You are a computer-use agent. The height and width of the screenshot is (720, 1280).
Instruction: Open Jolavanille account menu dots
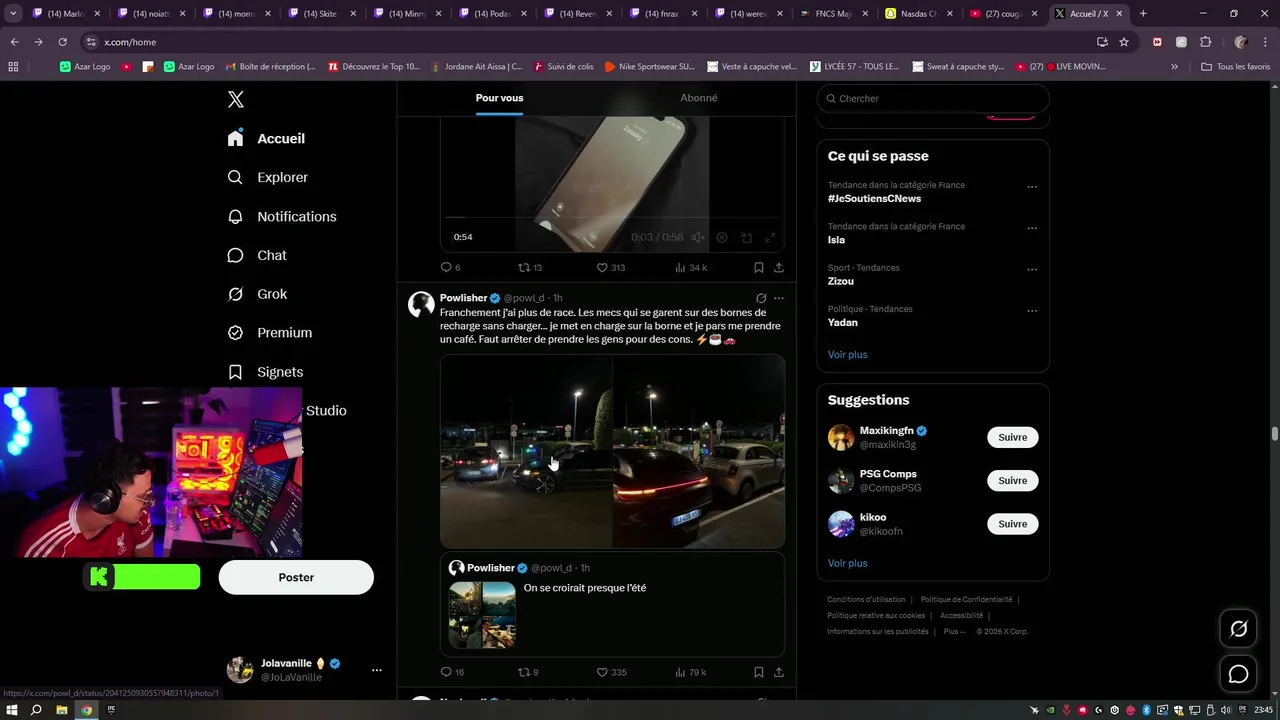pyautogui.click(x=376, y=670)
